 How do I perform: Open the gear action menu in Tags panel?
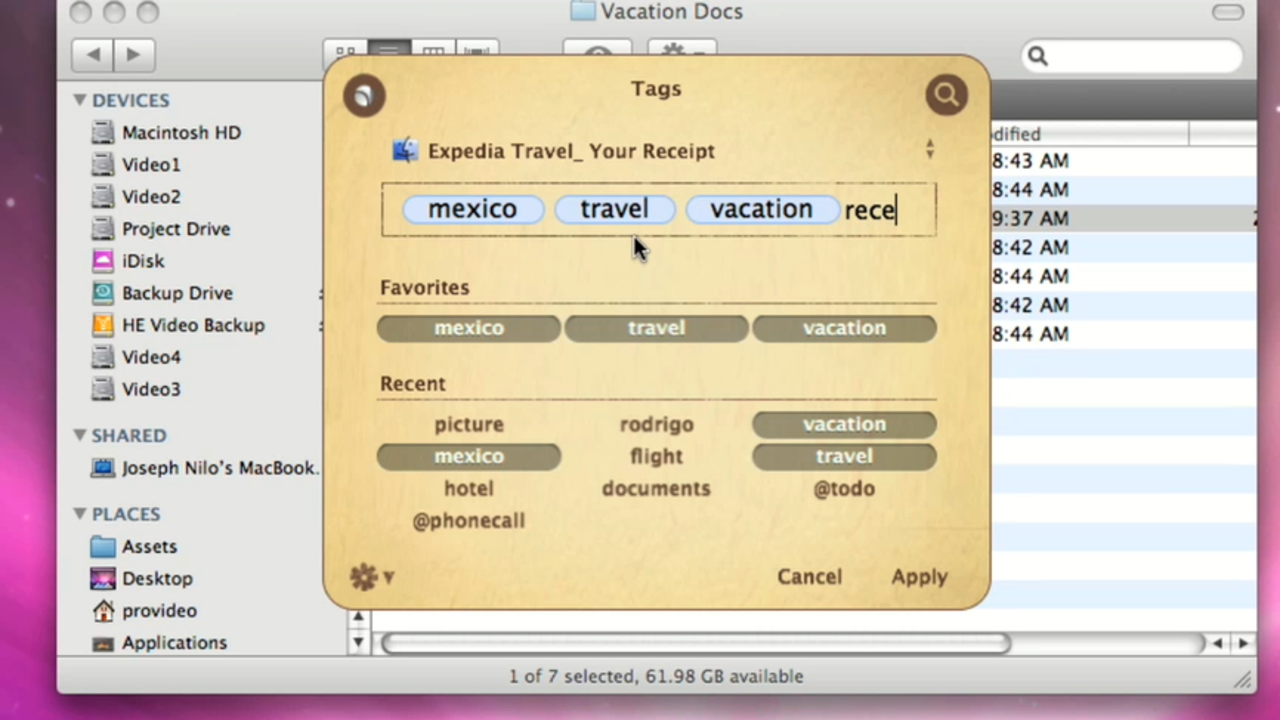click(371, 577)
